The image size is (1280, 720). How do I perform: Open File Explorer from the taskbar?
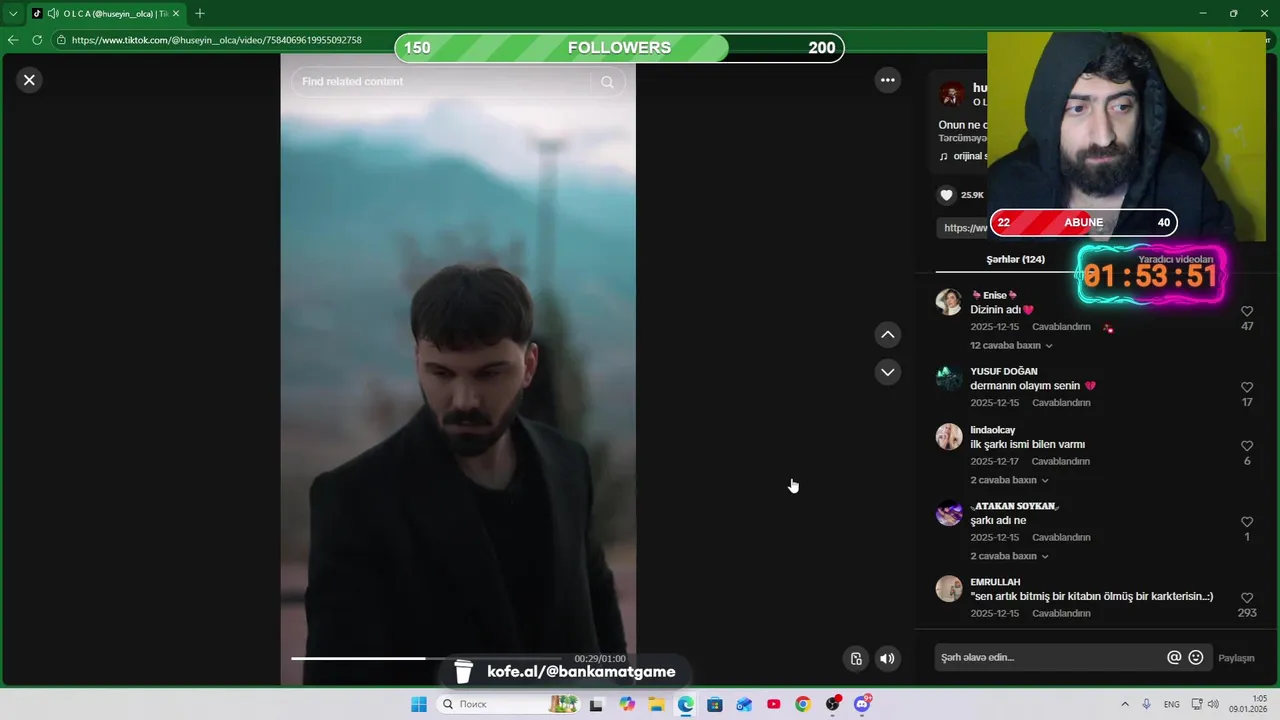click(x=656, y=704)
